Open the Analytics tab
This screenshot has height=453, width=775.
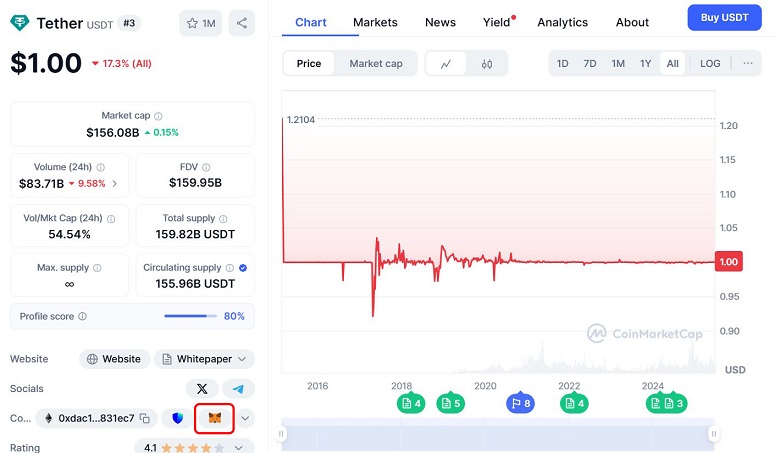pos(562,22)
